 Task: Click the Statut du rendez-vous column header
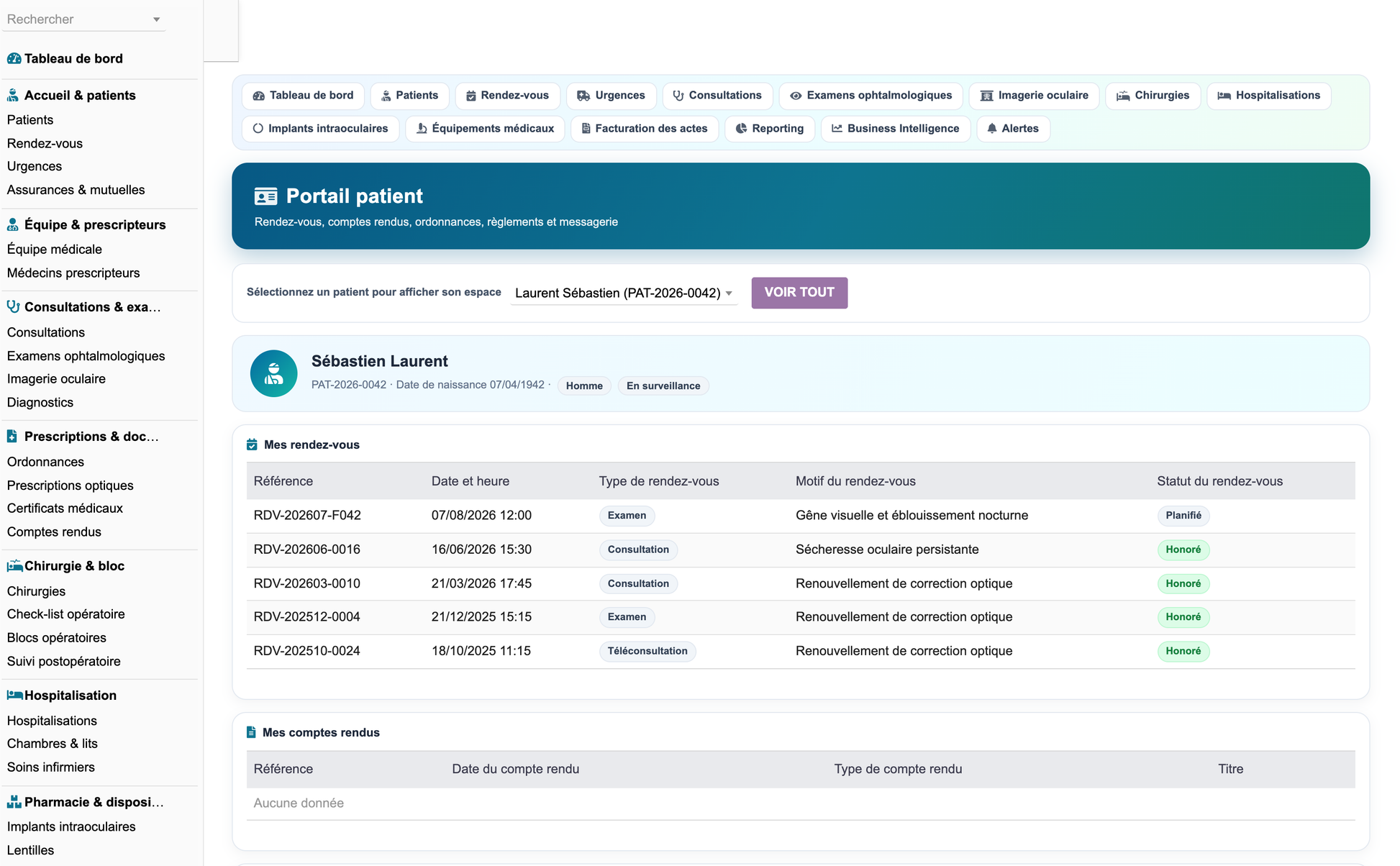[x=1219, y=481]
